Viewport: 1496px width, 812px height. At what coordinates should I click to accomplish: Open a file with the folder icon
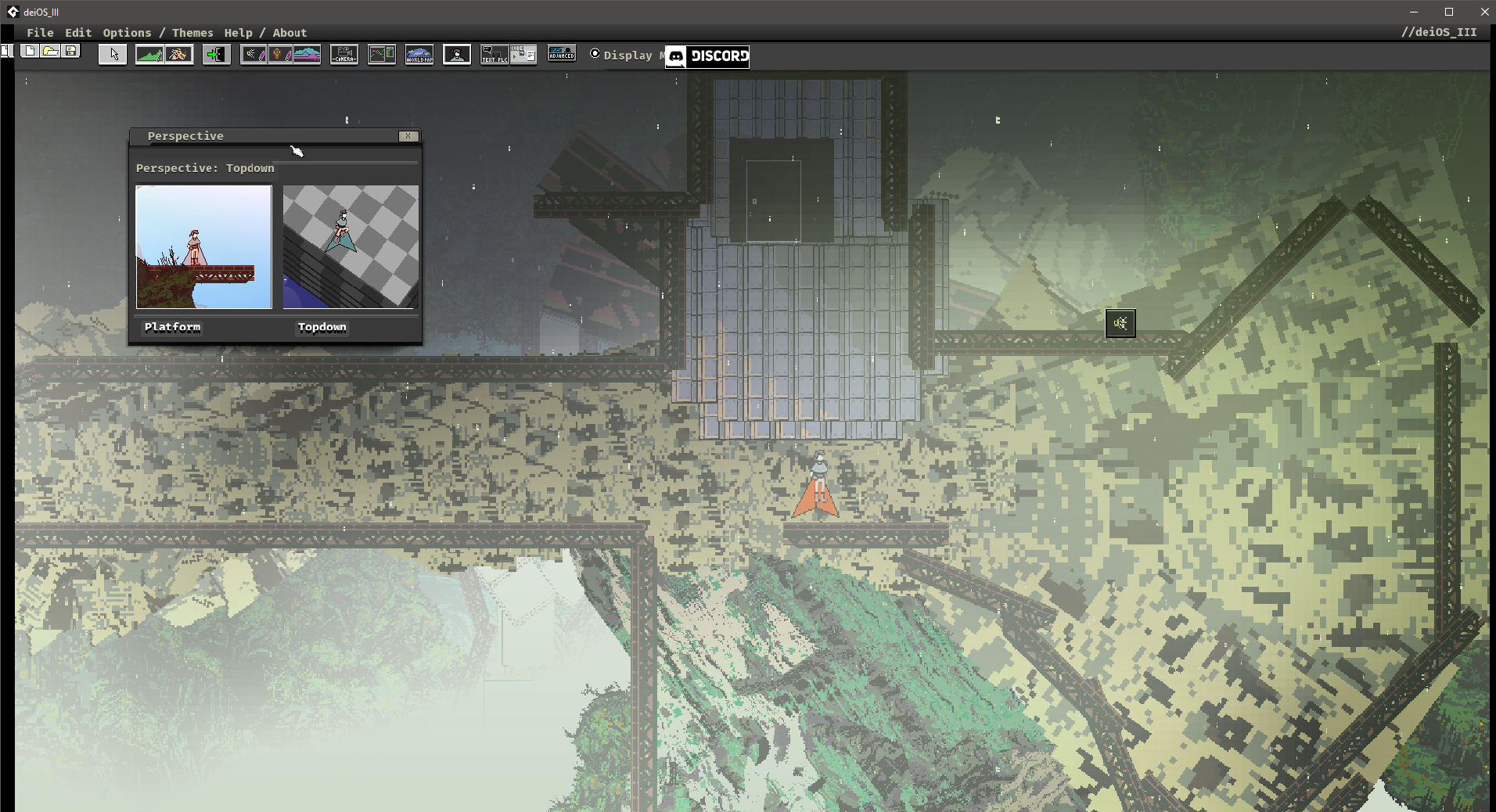point(51,52)
